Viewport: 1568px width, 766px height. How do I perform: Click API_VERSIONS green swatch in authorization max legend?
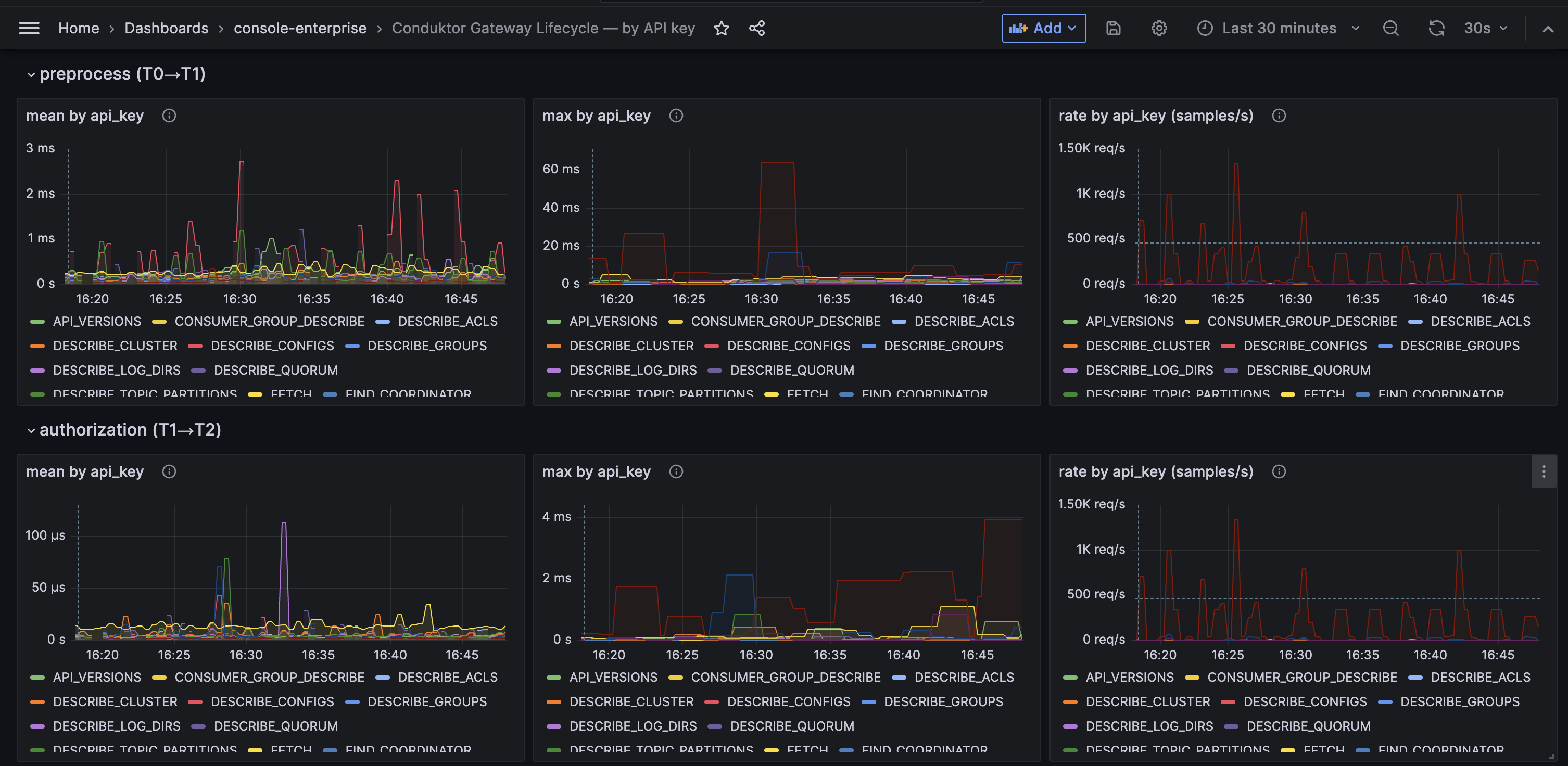(x=553, y=677)
